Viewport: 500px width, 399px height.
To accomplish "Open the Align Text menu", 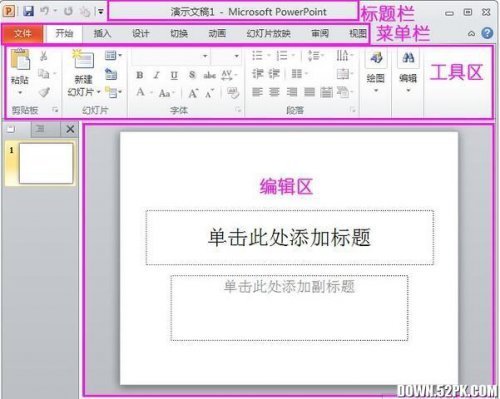I will point(345,74).
